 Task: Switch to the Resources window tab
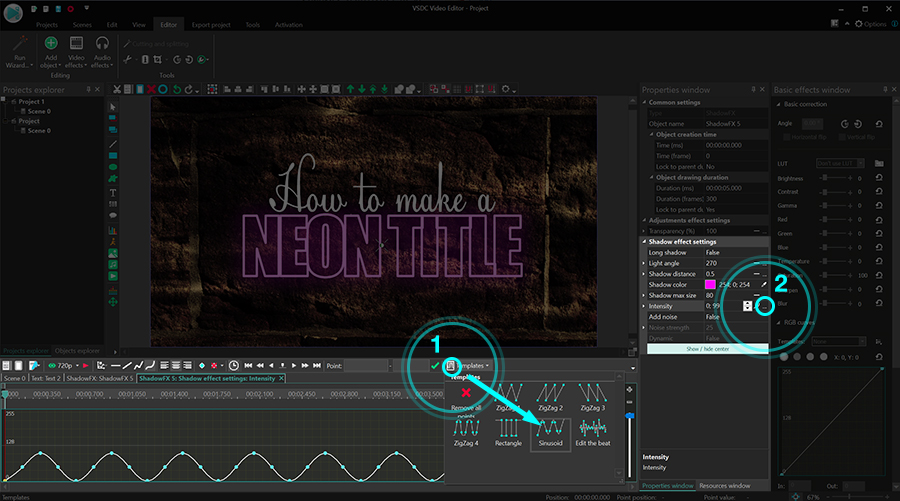[727, 485]
